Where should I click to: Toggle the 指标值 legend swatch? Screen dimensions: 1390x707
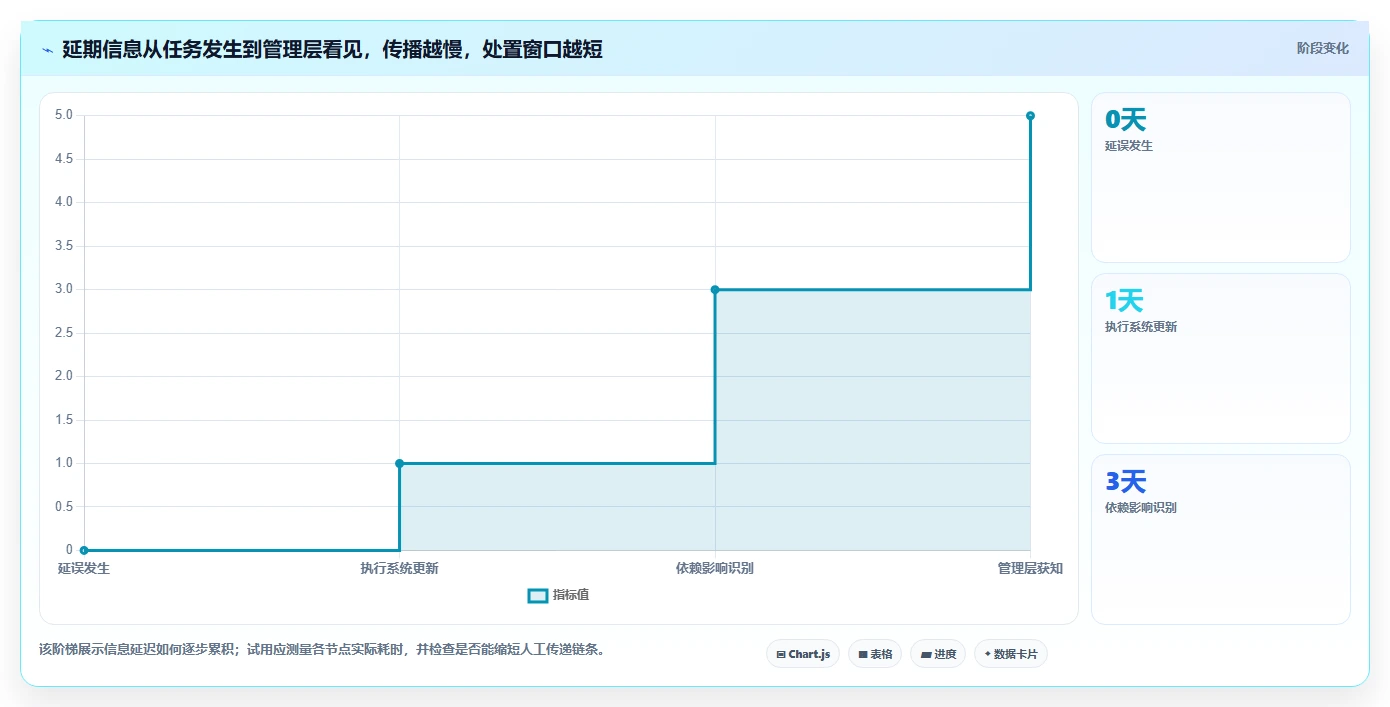537,595
